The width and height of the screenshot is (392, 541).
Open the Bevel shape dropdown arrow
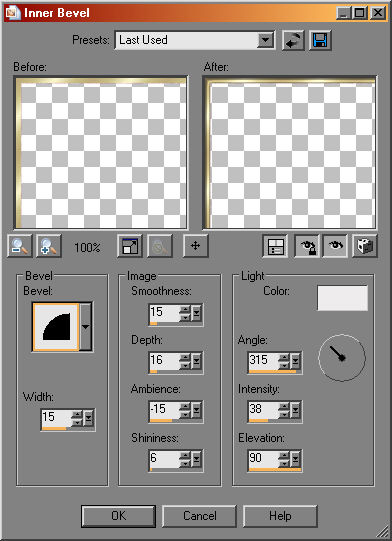[x=86, y=327]
